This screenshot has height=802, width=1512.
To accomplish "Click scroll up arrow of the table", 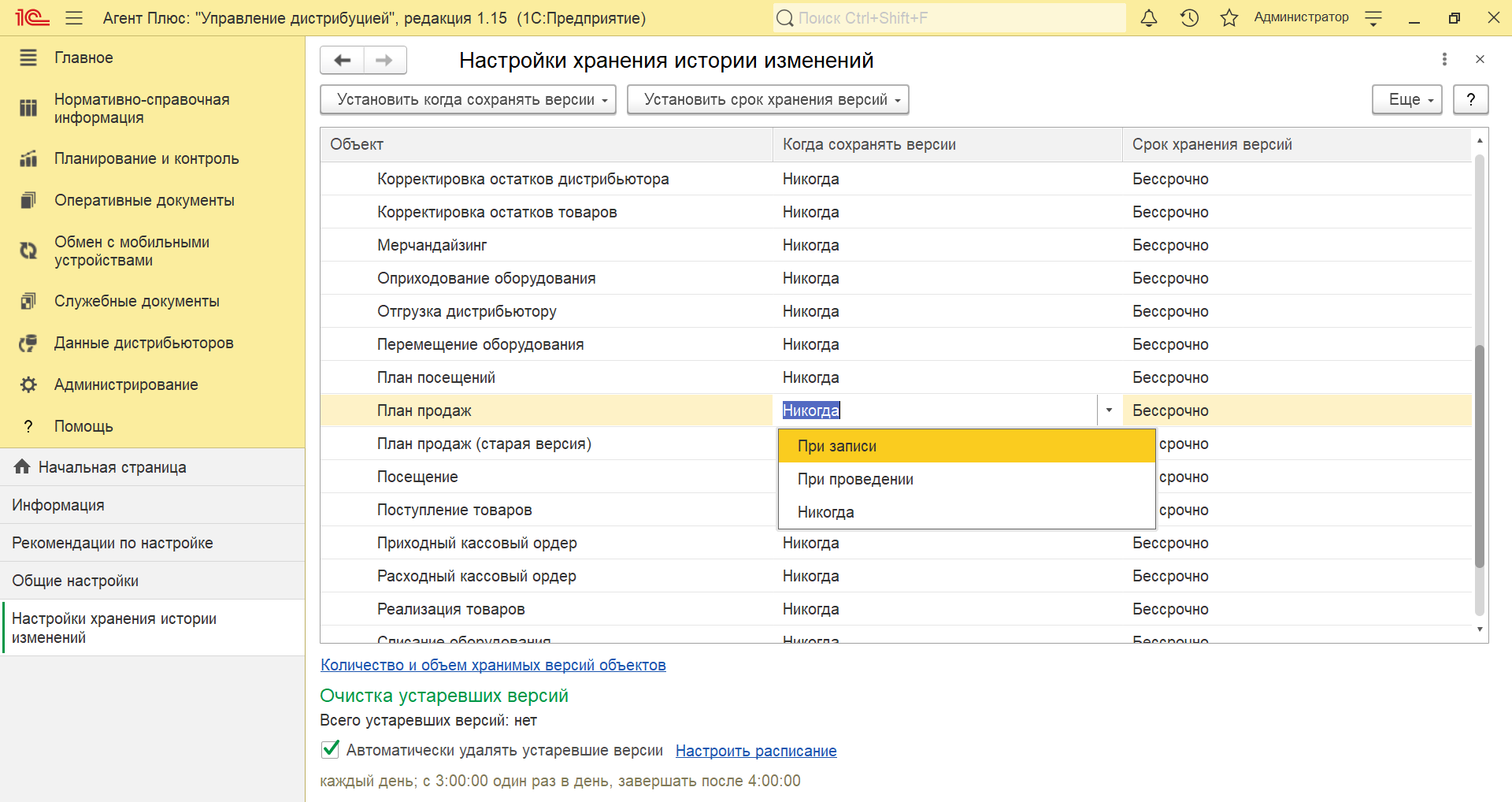I will click(1480, 140).
